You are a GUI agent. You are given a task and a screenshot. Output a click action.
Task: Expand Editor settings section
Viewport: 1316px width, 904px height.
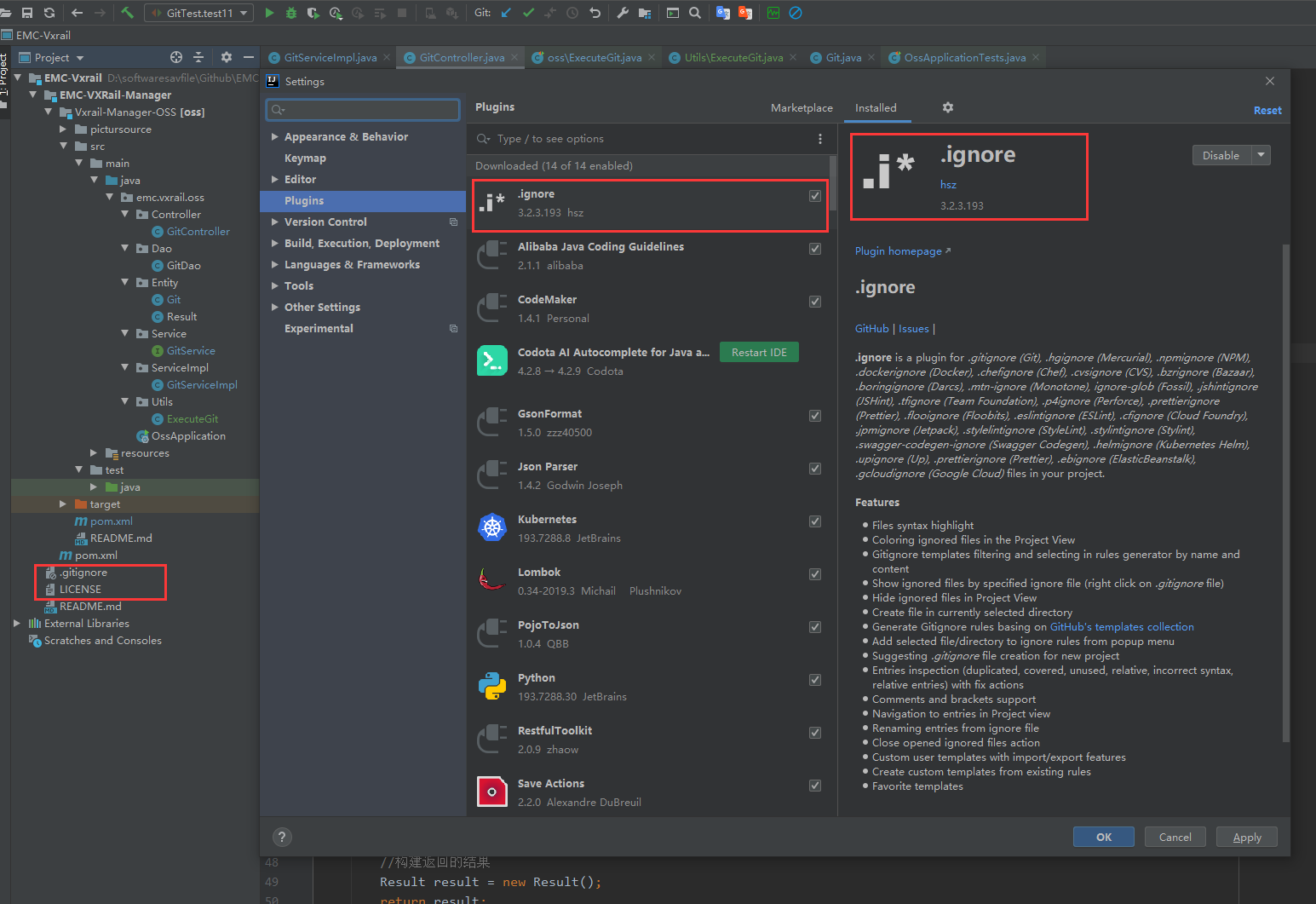[275, 179]
